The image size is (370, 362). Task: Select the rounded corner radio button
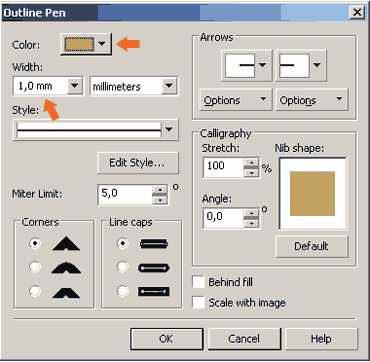pos(35,267)
